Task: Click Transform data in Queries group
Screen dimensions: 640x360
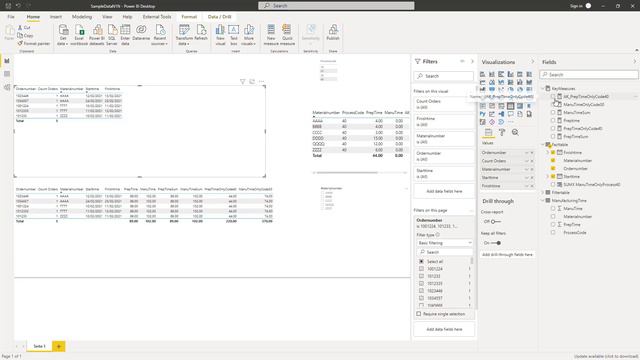Action: coord(184,35)
